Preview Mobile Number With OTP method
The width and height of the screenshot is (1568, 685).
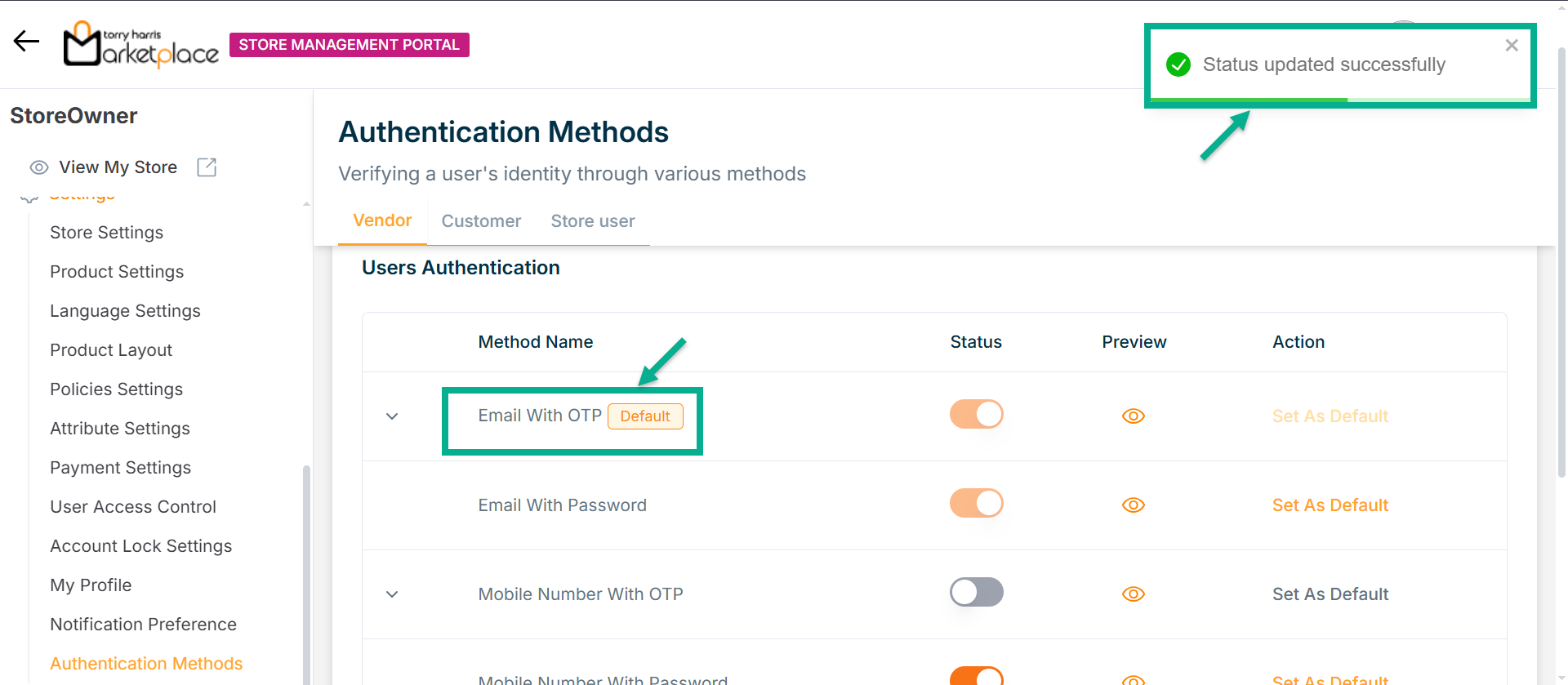tap(1133, 594)
